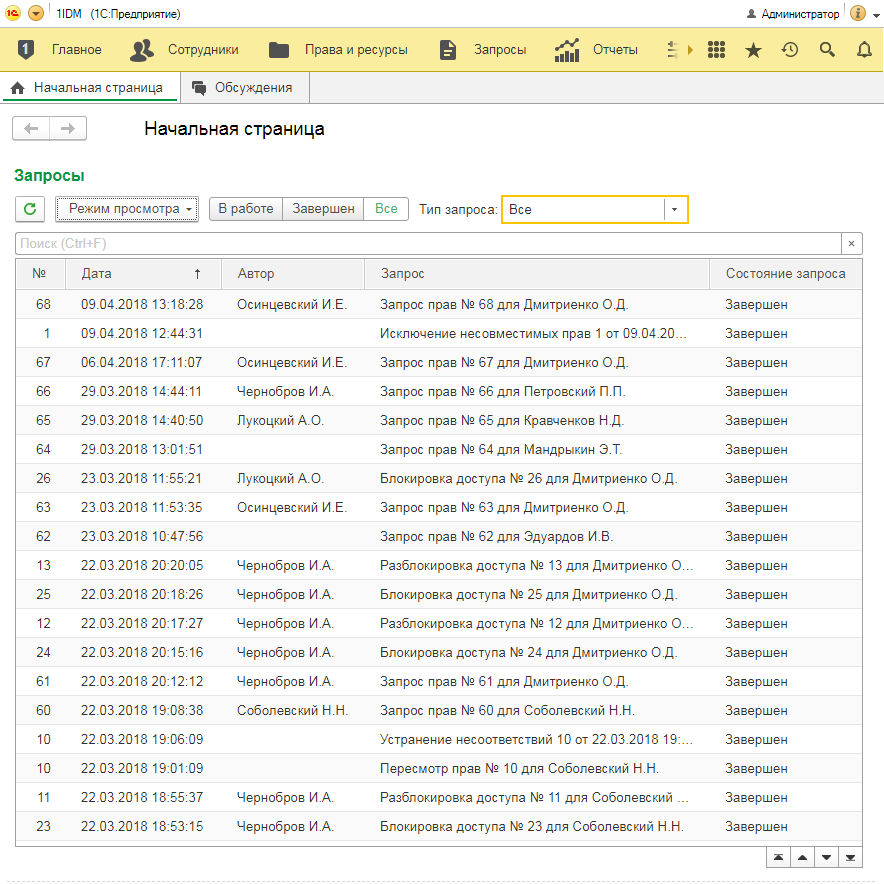Screen dimensions: 884x884
Task: Open the functions grid menu icon
Action: click(716, 50)
